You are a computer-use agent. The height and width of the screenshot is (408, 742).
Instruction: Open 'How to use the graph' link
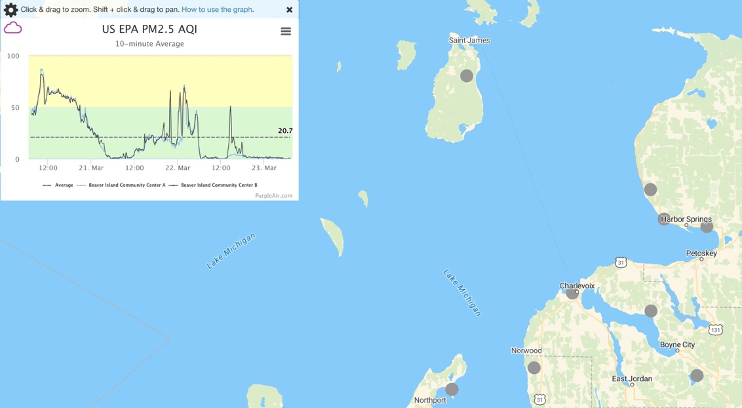[x=217, y=9]
